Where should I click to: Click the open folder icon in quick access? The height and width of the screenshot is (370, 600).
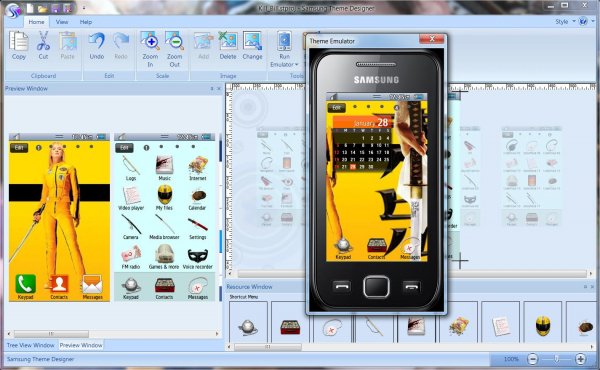pyautogui.click(x=42, y=8)
